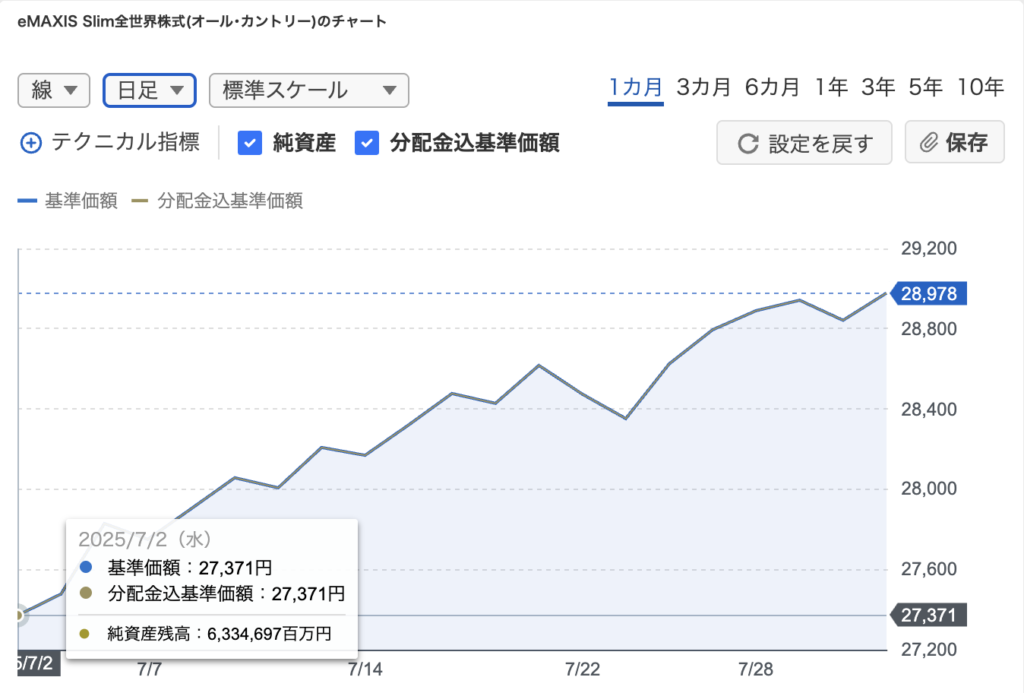Click the 7/7 date axis label
The image size is (1024, 693).
[149, 669]
